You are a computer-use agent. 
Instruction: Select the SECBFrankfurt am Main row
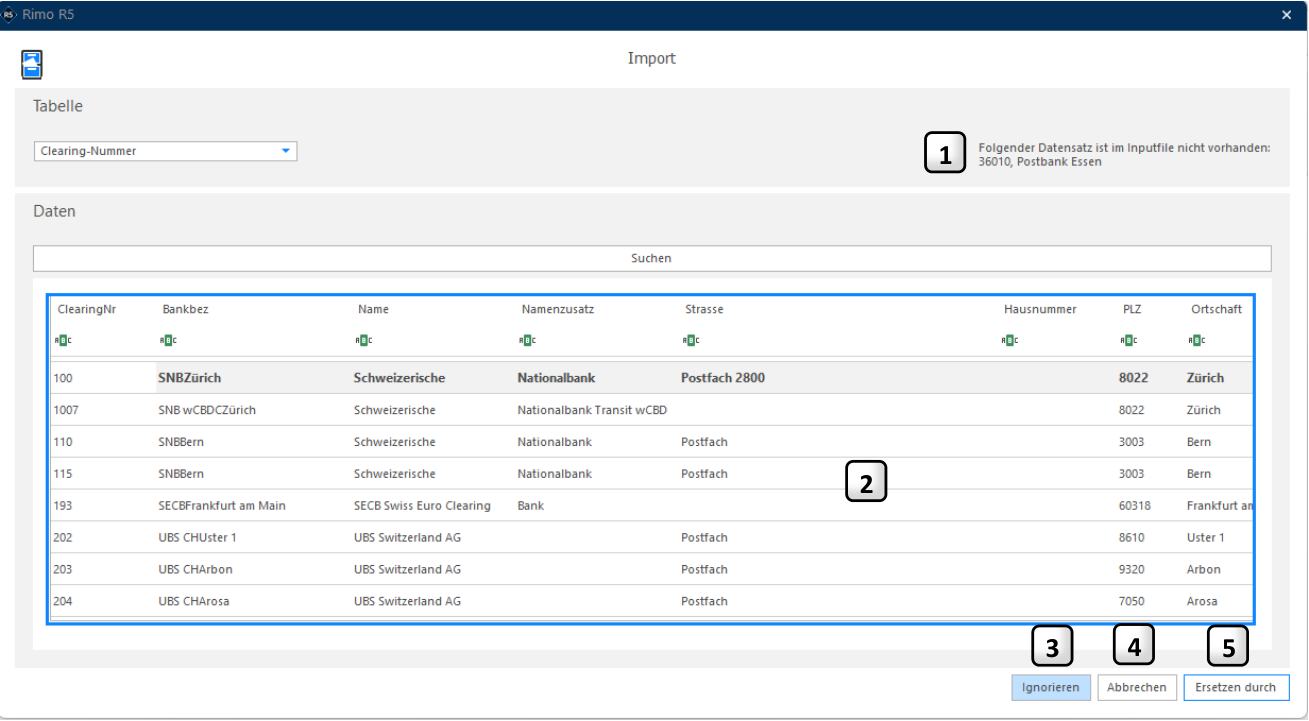click(x=651, y=506)
